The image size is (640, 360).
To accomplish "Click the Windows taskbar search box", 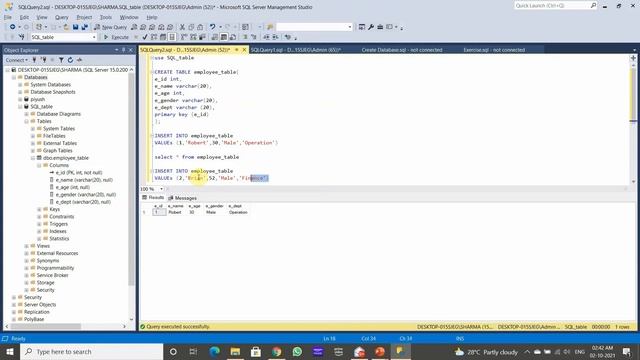I will [x=91, y=351].
